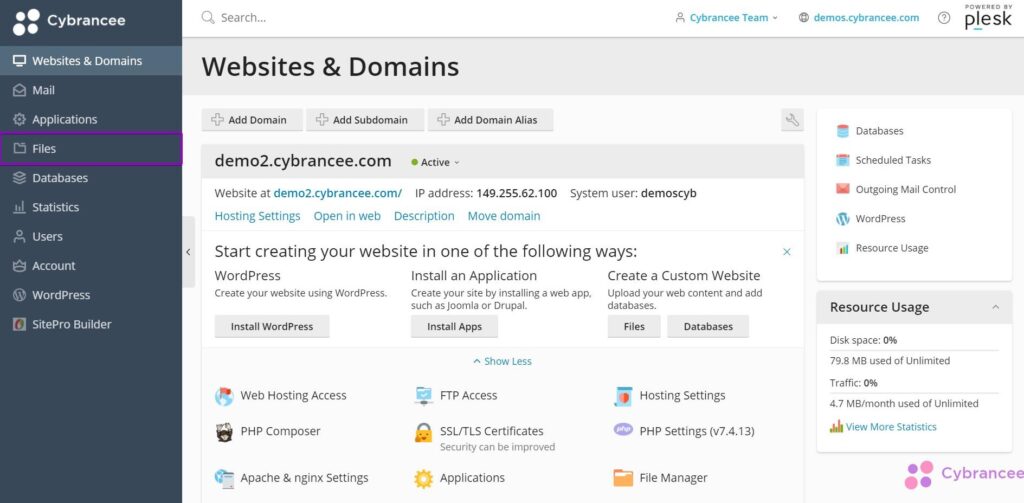Click the Cybrancee logo in sidebar header
Viewport: 1024px width, 503px height.
click(69, 22)
